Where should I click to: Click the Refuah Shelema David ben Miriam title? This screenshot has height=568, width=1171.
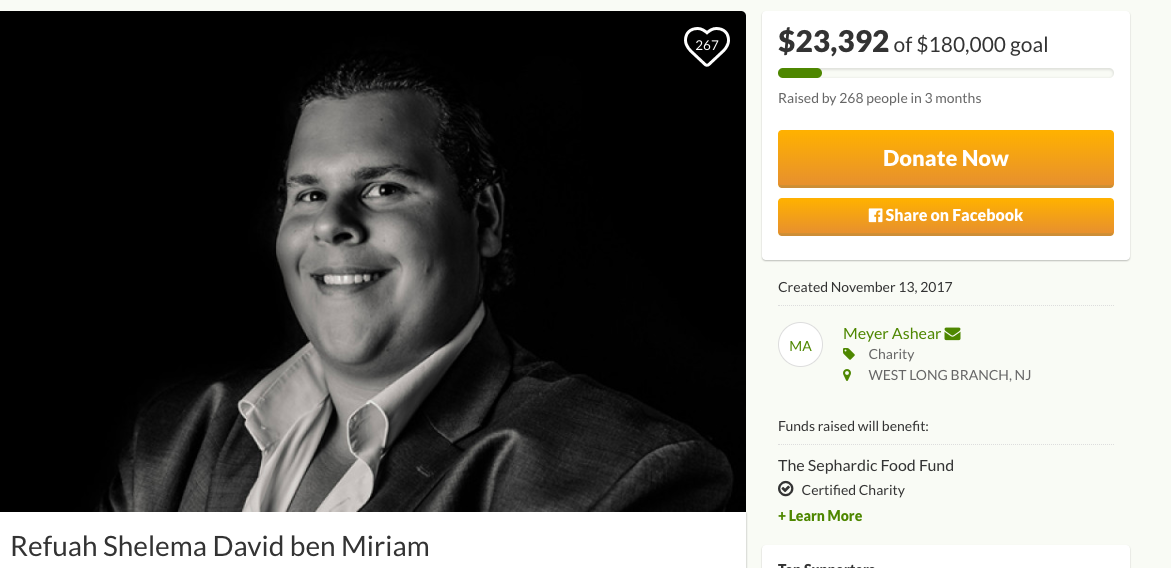(x=220, y=546)
